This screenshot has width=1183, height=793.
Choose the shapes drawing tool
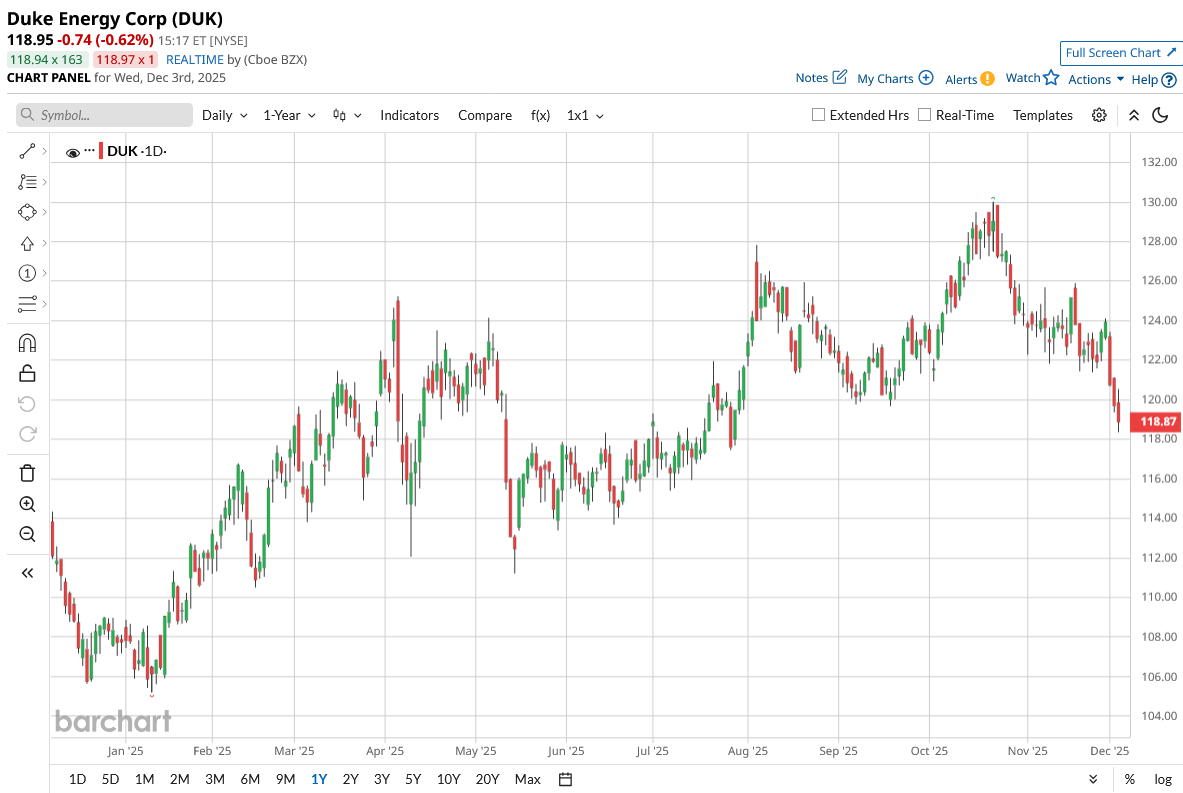coord(27,213)
